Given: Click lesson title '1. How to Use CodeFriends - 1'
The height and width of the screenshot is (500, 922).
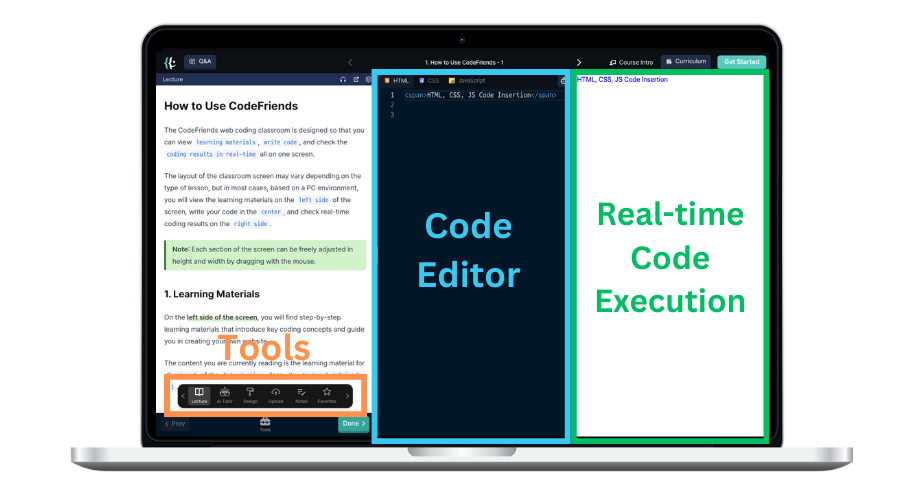Looking at the screenshot, I should coord(464,62).
